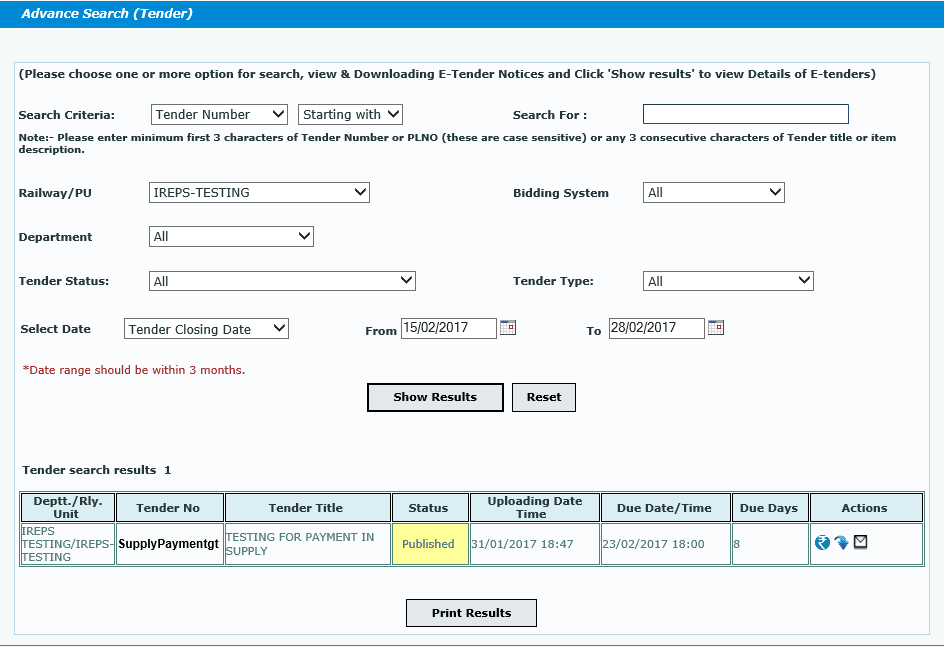Click the date range 3 months warning
This screenshot has width=944, height=647.
coord(134,370)
